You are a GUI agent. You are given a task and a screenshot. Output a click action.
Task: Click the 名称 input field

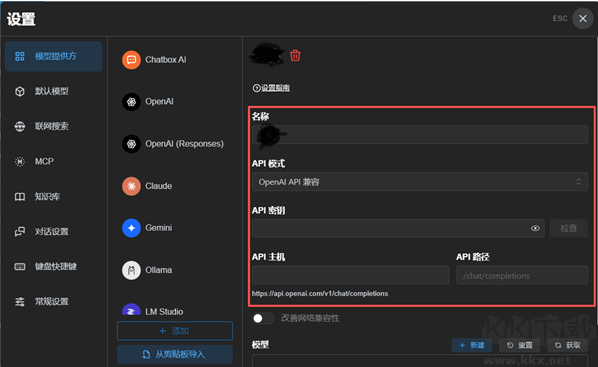[420, 135]
